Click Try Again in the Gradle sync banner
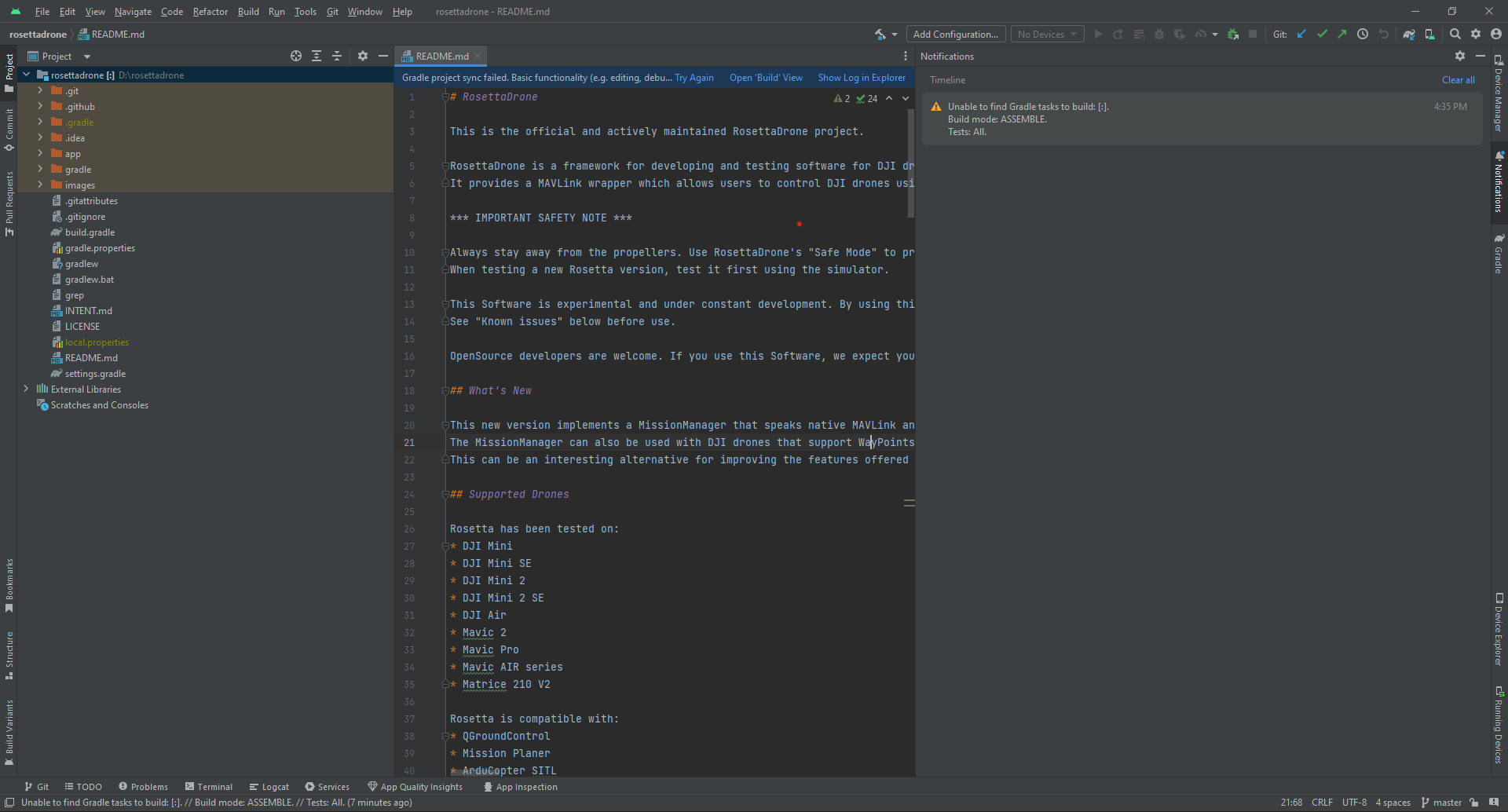The height and width of the screenshot is (812, 1508). (694, 78)
